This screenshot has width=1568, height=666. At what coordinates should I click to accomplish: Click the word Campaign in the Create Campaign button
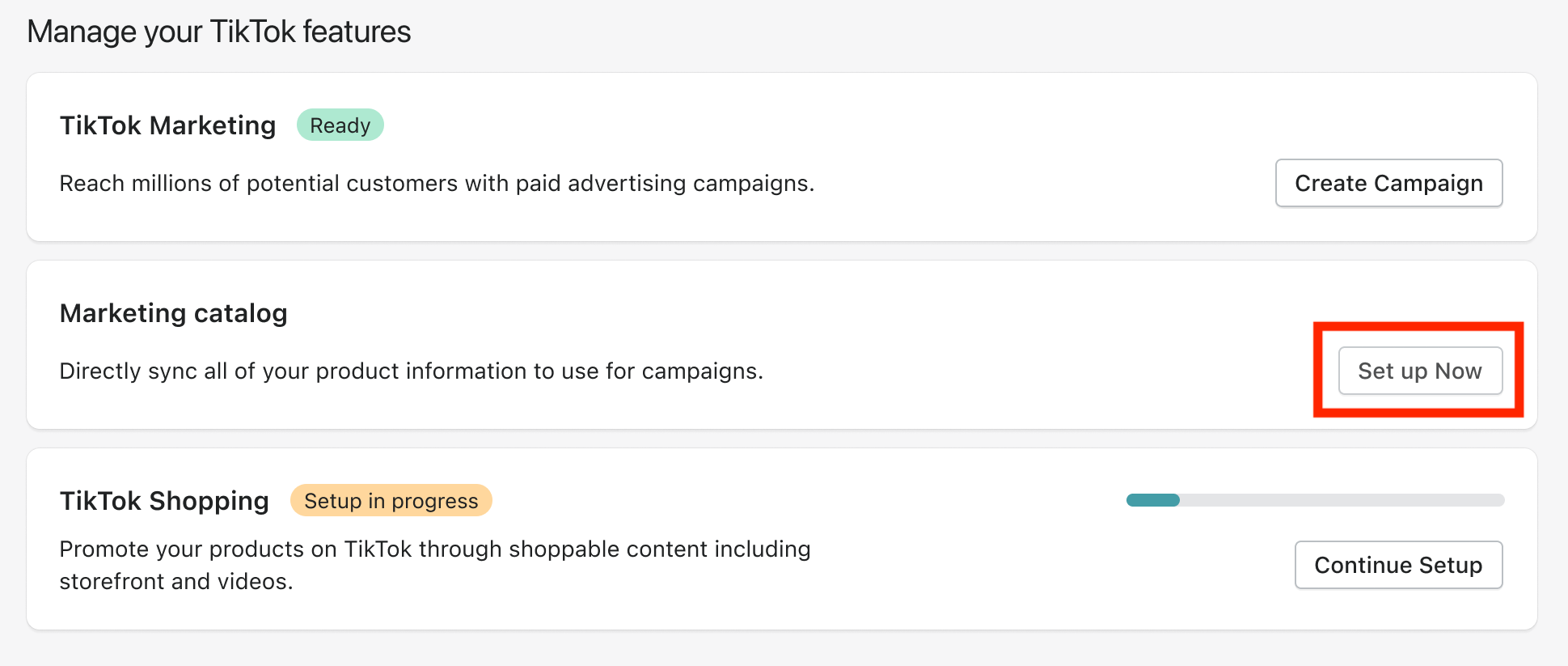[1428, 184]
